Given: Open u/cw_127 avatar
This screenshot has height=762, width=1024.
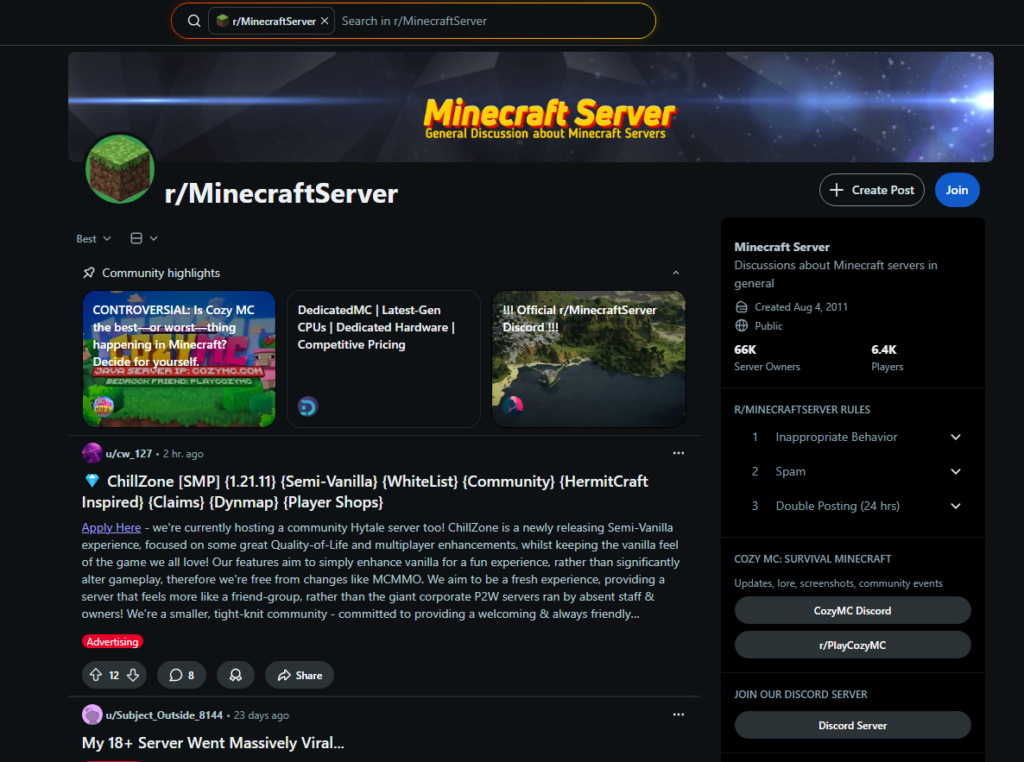Looking at the screenshot, I should click(92, 453).
